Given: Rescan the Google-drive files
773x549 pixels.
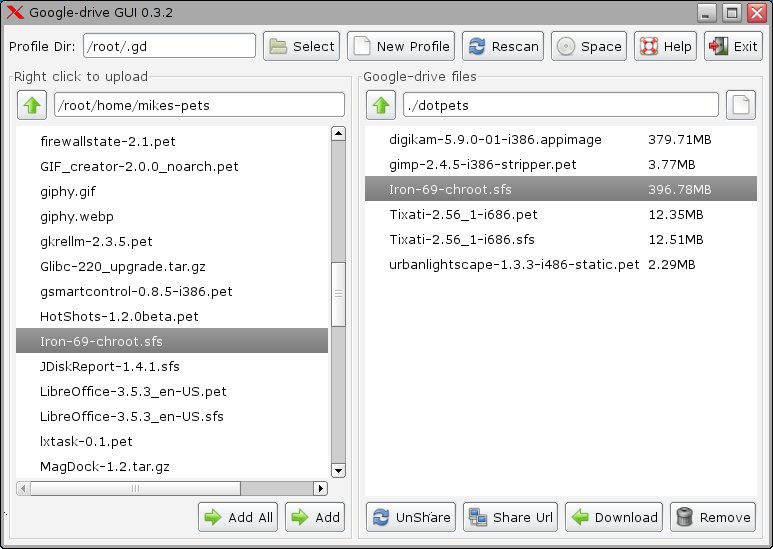Looking at the screenshot, I should click(503, 46).
